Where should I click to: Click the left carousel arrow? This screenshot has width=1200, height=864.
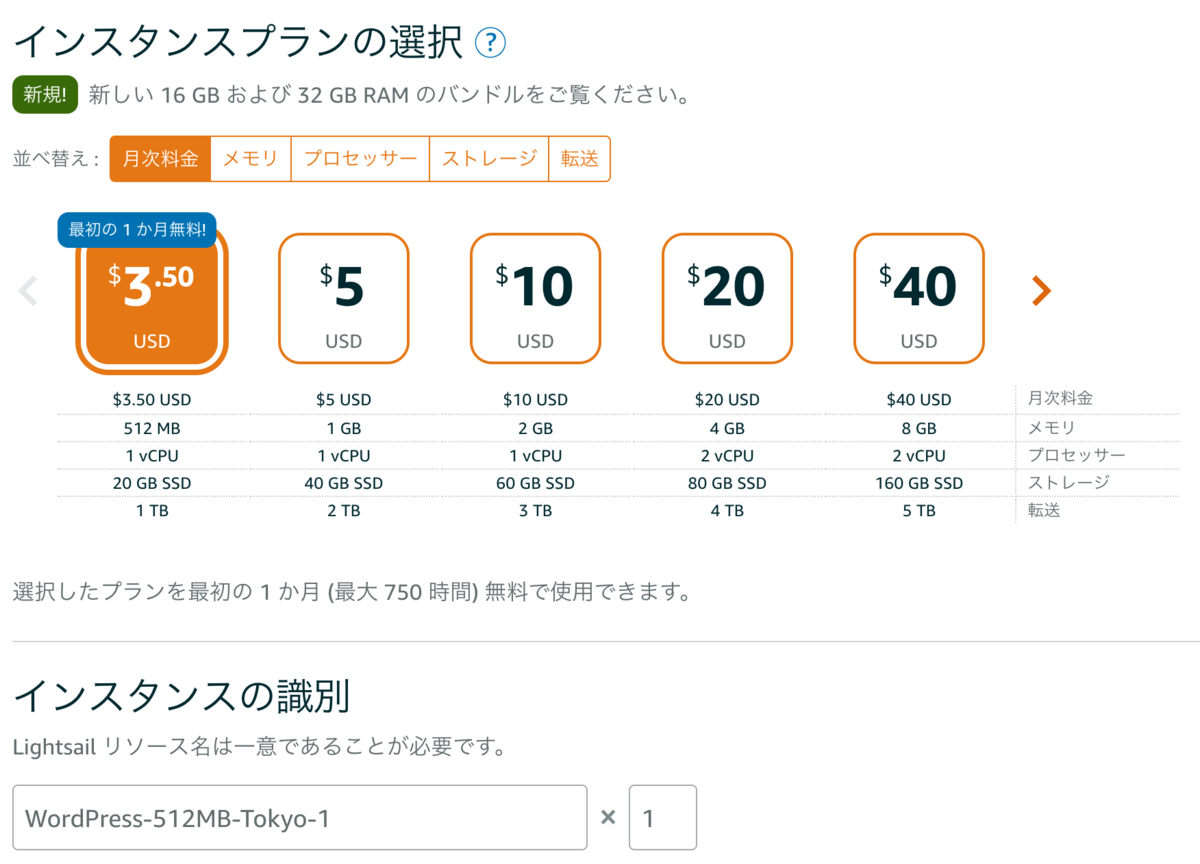27,291
